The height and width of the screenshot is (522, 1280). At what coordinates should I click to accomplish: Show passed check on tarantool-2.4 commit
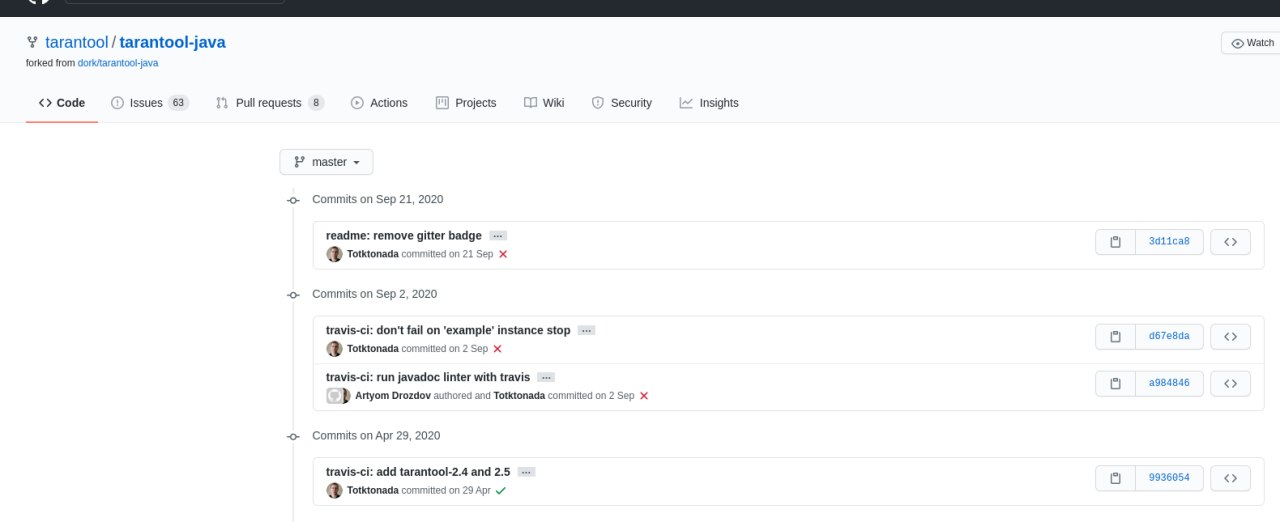(x=500, y=490)
